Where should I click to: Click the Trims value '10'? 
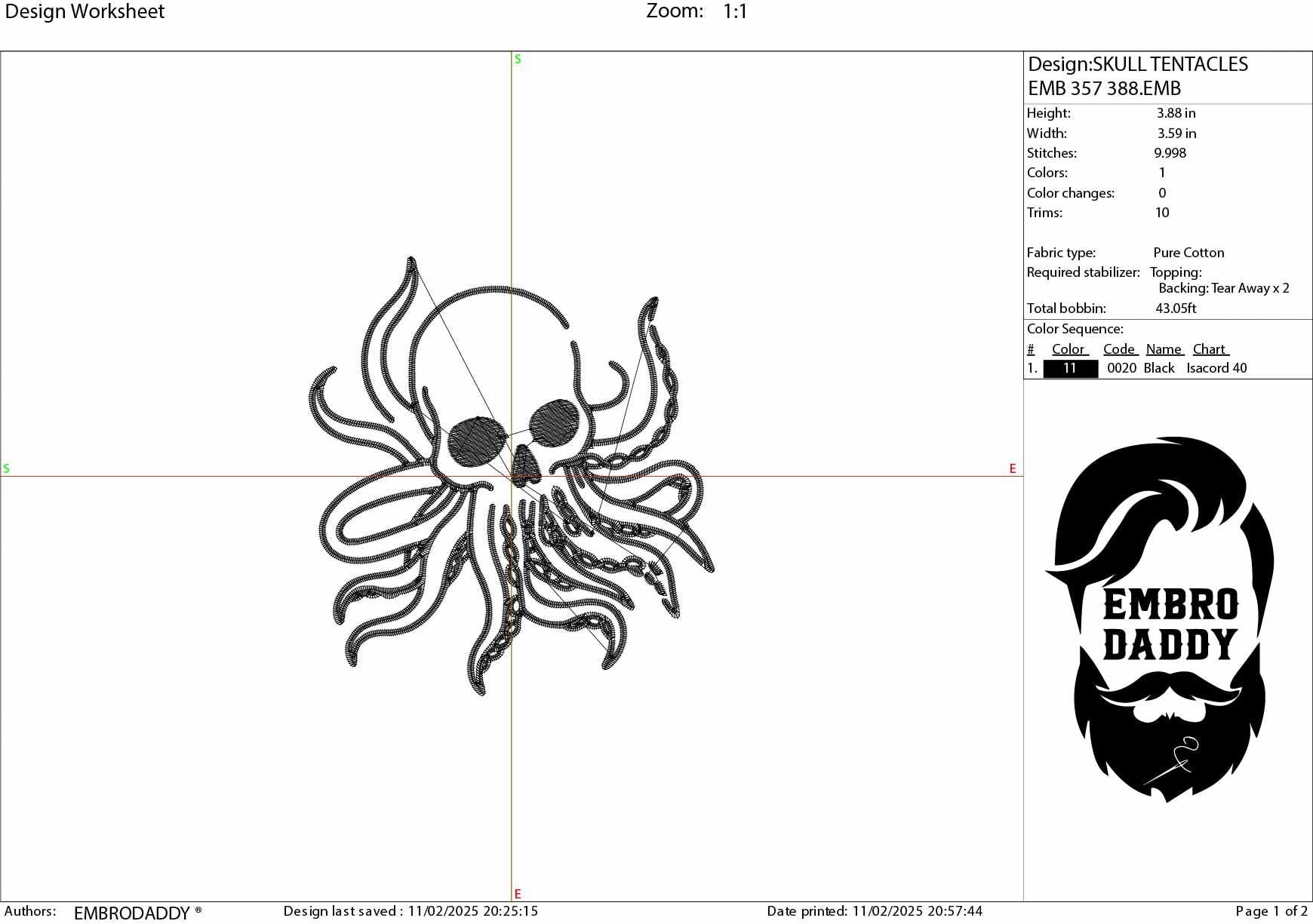1162,213
